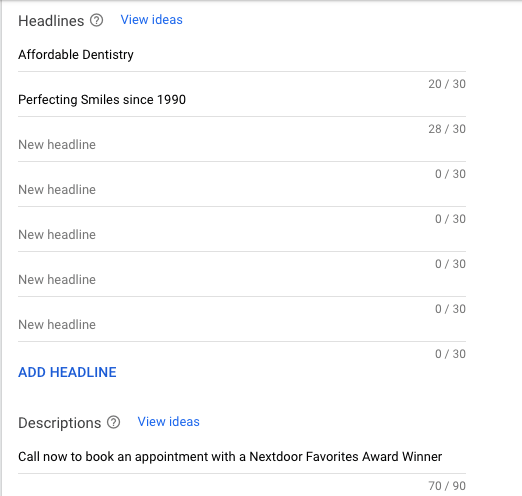The width and height of the screenshot is (522, 496).
Task: Click the 20 / 30 character counter
Action: [447, 84]
